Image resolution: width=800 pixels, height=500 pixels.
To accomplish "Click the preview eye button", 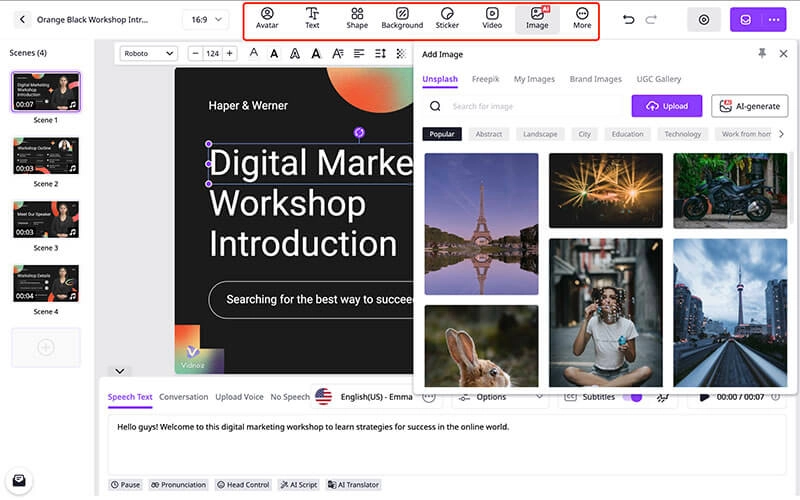I will point(704,19).
